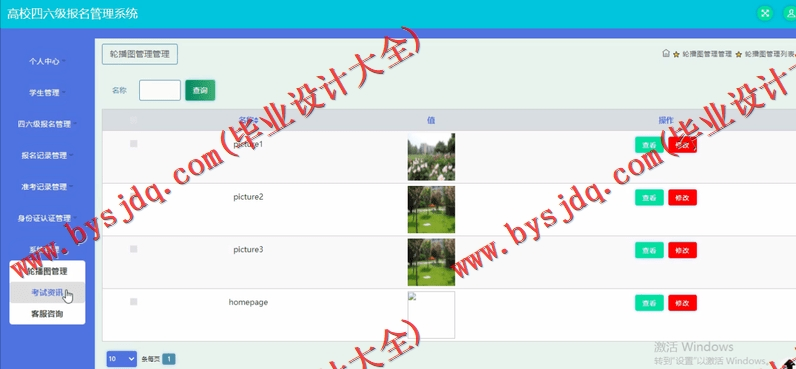Click the green 查询 search button
This screenshot has width=796, height=369.
pos(200,90)
